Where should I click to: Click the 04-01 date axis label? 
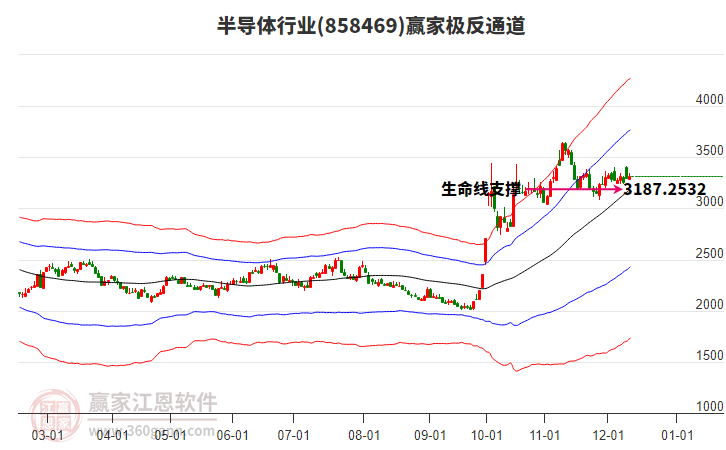point(113,435)
